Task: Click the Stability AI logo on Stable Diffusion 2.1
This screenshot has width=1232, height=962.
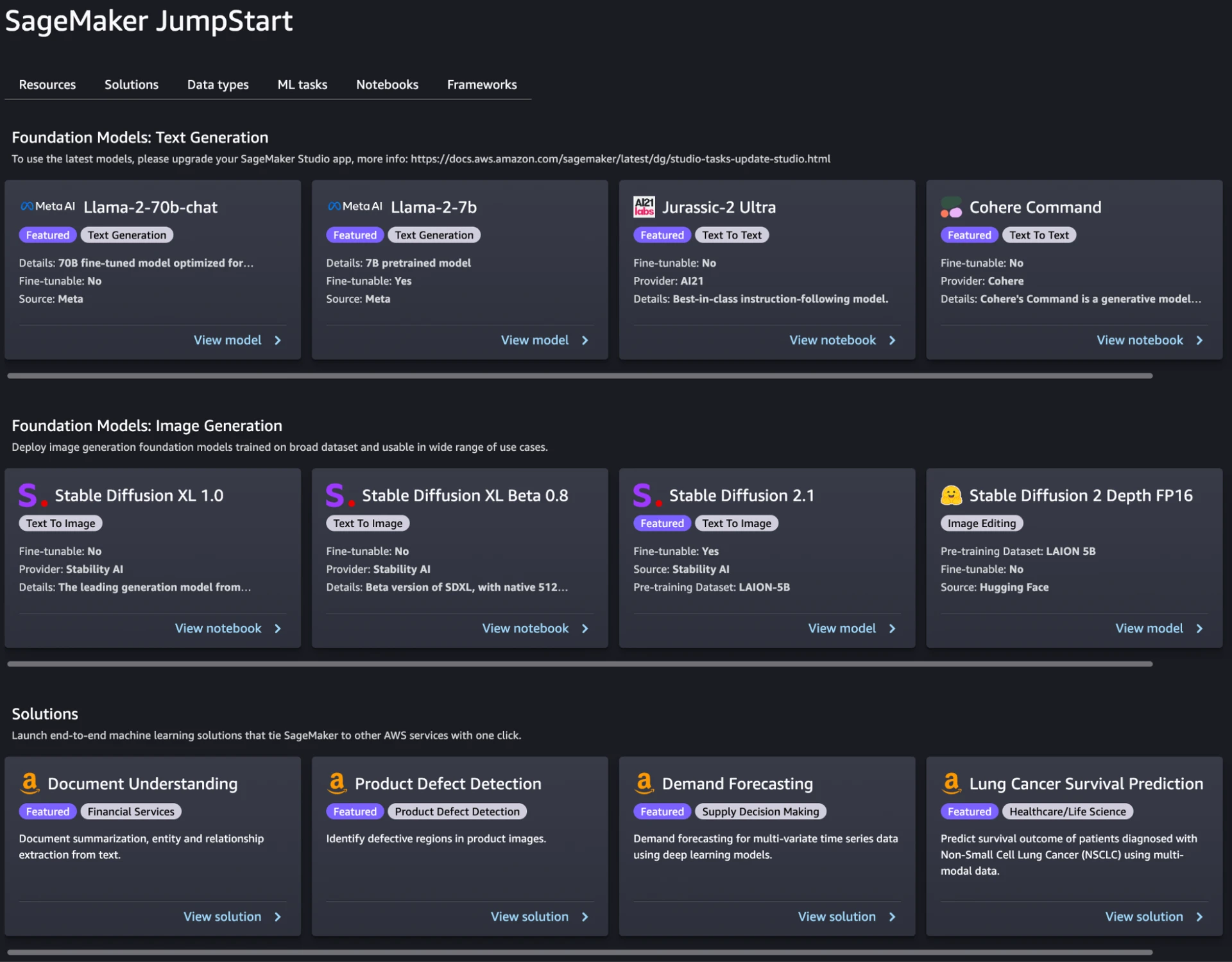Action: (x=647, y=495)
